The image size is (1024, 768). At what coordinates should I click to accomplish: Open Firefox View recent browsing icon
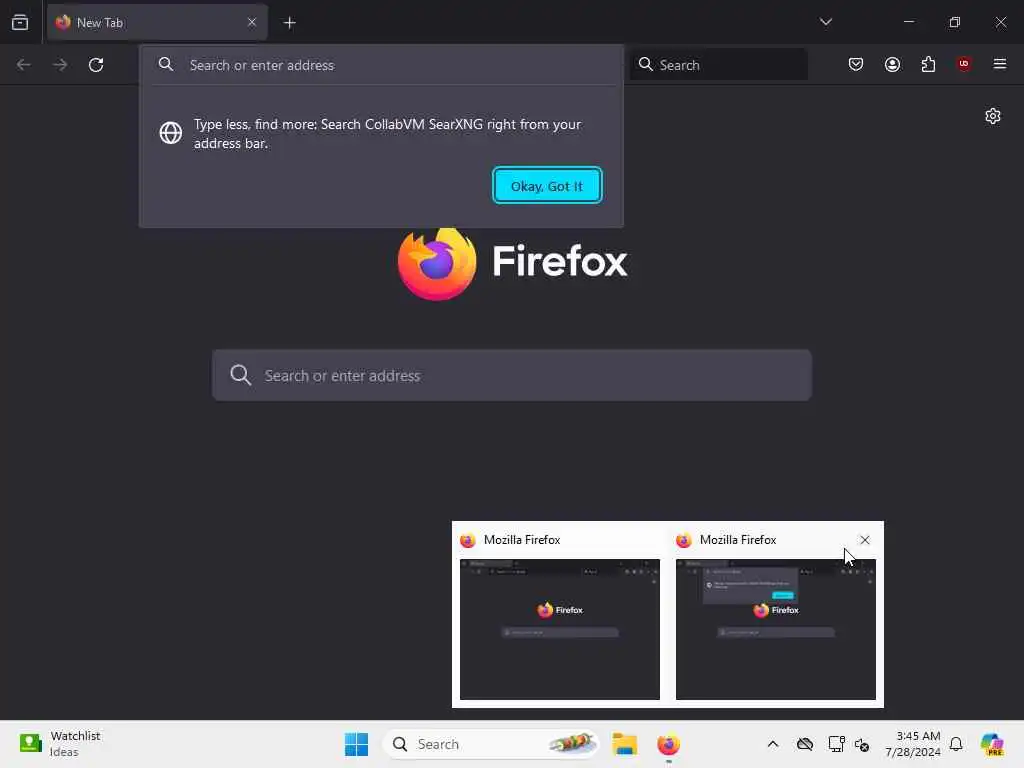coord(20,22)
